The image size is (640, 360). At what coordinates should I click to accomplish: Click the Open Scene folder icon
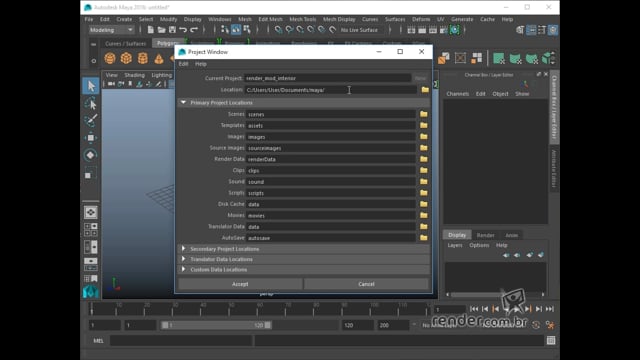162,30
